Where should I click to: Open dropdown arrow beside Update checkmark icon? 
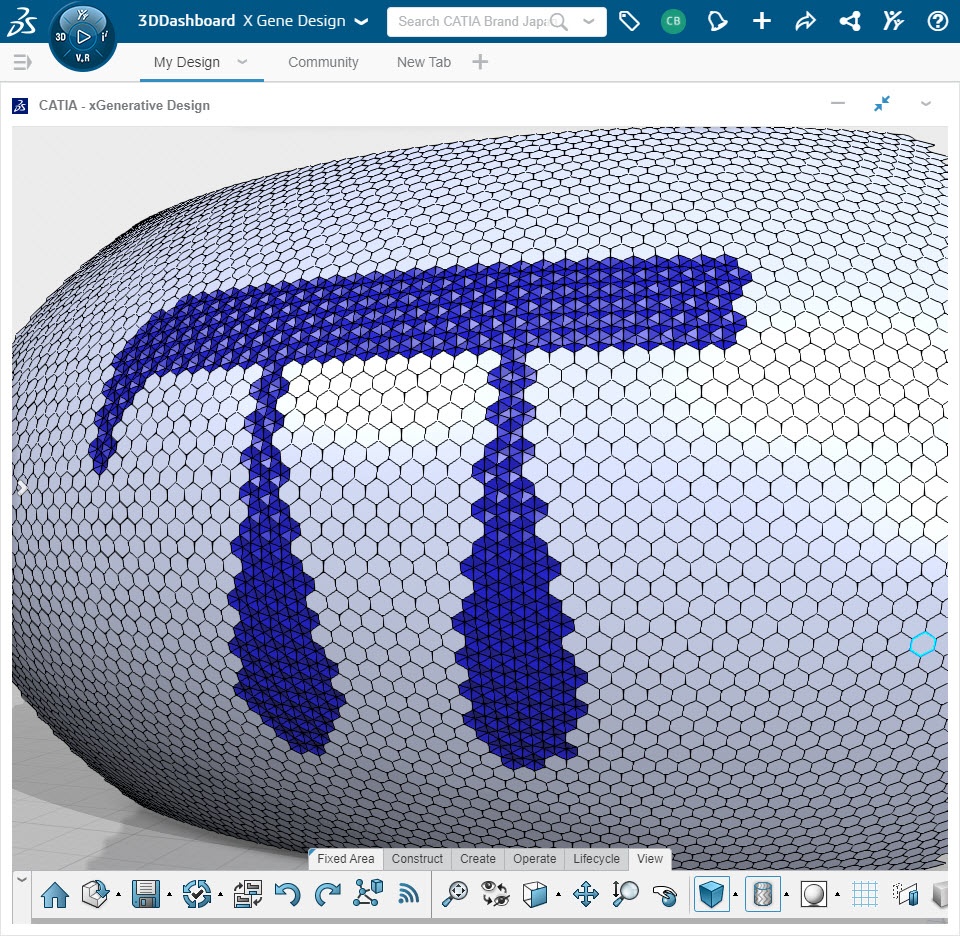point(220,895)
